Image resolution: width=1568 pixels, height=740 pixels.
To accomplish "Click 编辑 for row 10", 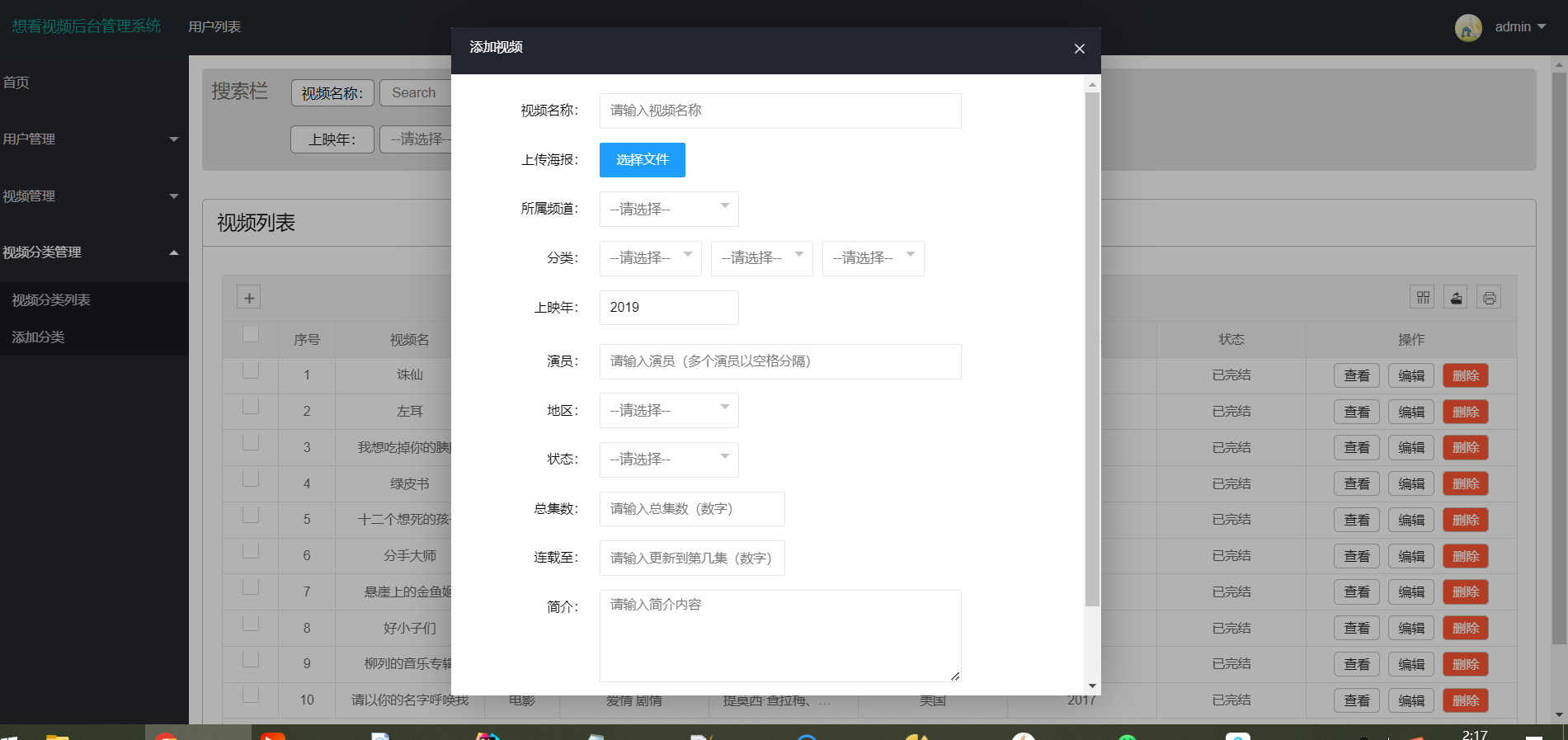I will tap(1411, 700).
